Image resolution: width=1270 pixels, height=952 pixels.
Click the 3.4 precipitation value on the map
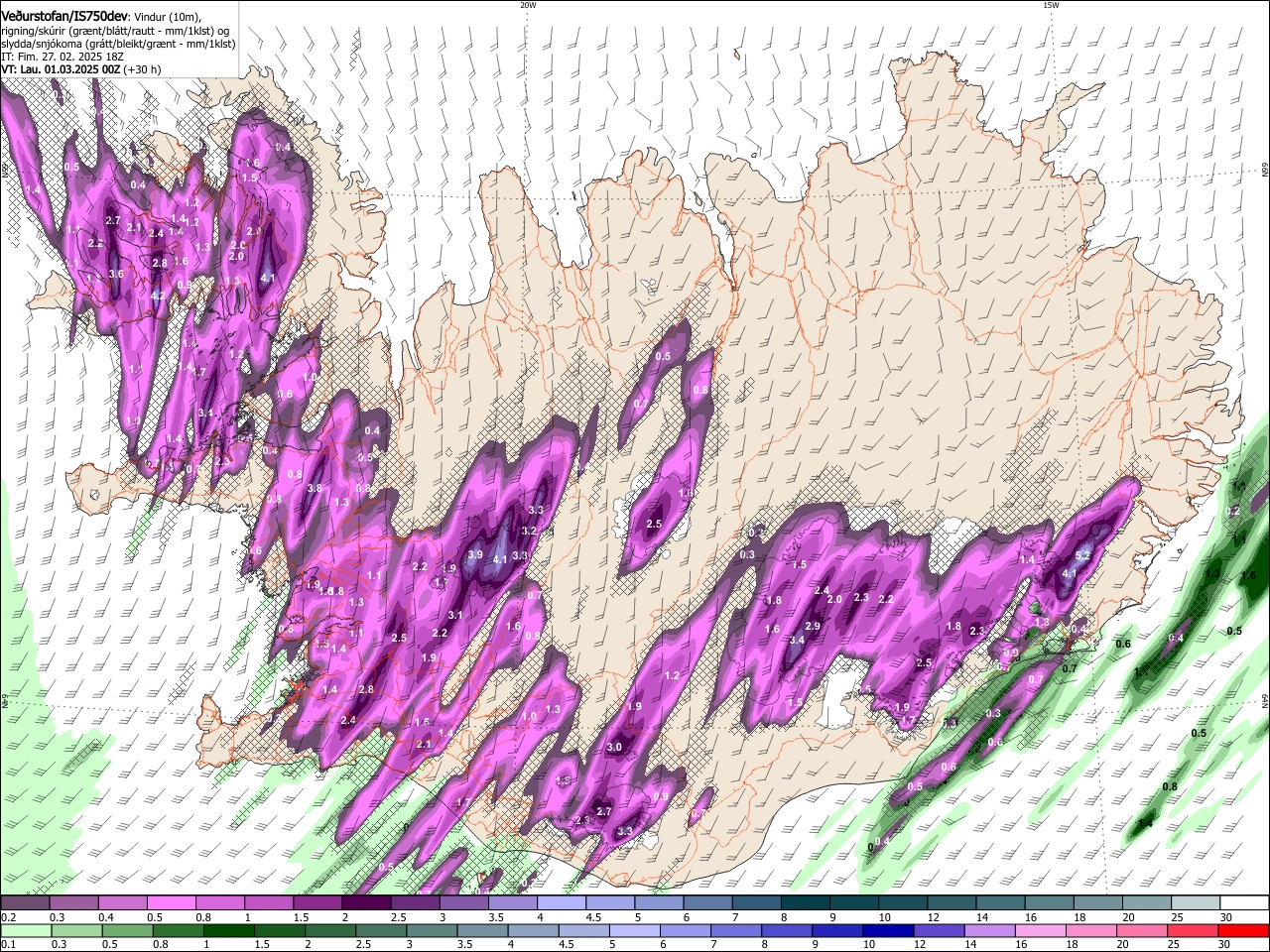(797, 641)
